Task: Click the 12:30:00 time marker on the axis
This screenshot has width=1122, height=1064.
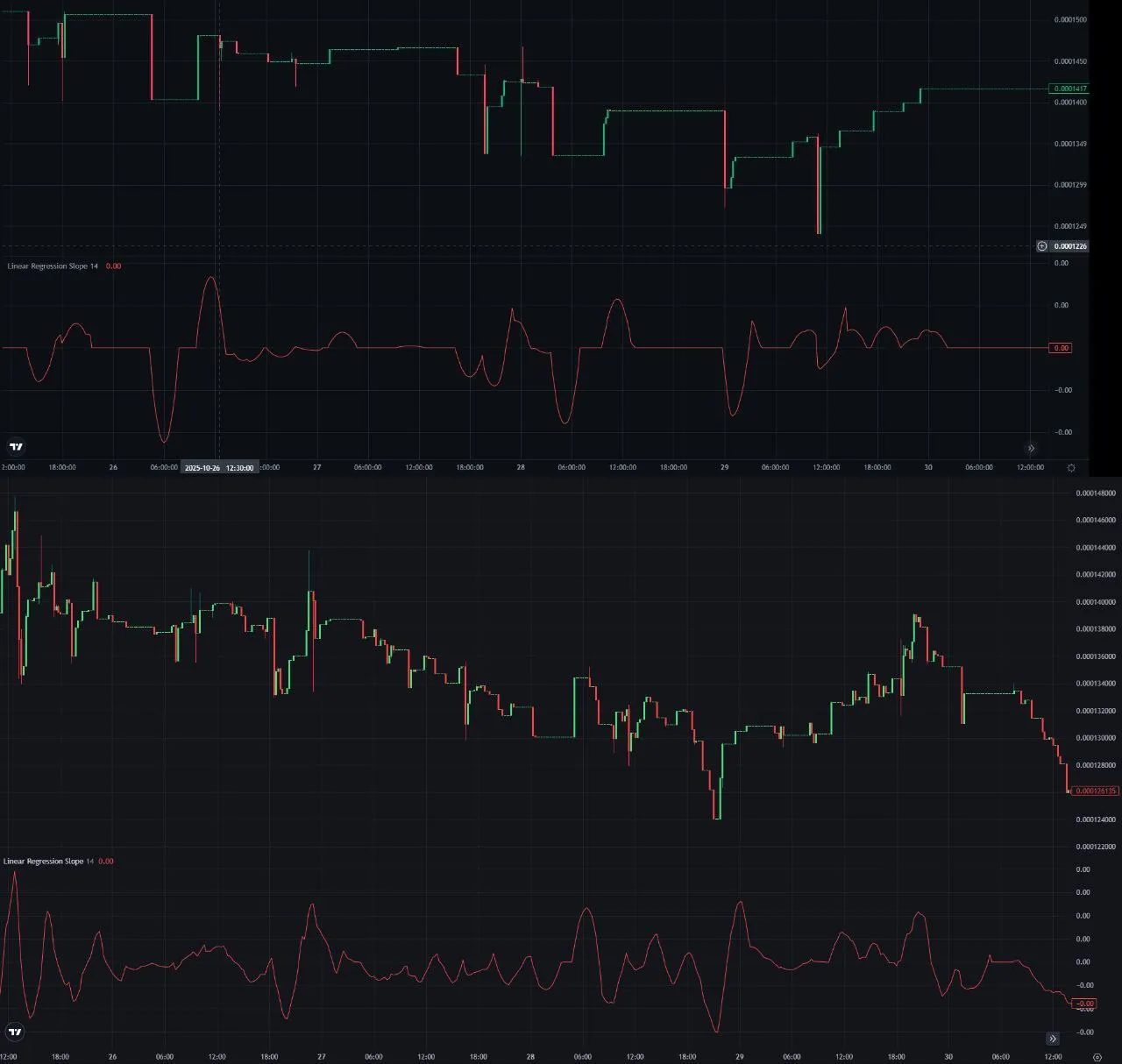Action: [x=239, y=467]
